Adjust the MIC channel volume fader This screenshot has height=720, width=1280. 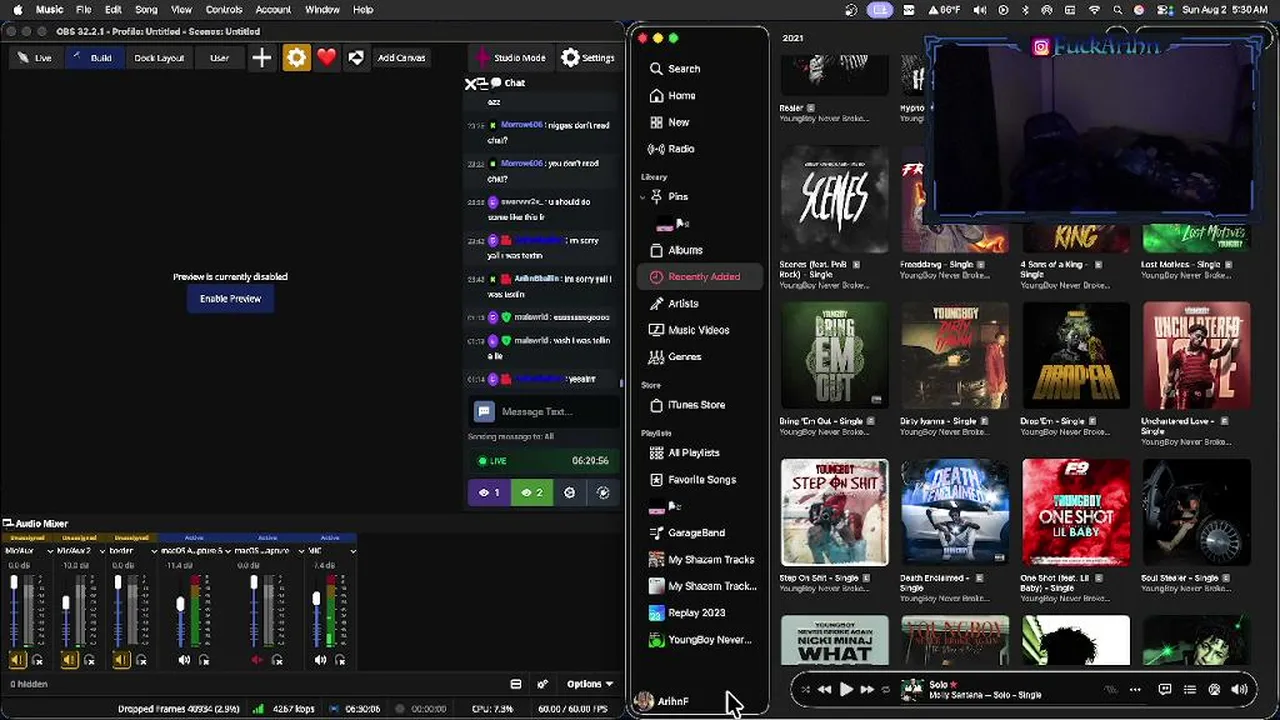click(x=316, y=599)
